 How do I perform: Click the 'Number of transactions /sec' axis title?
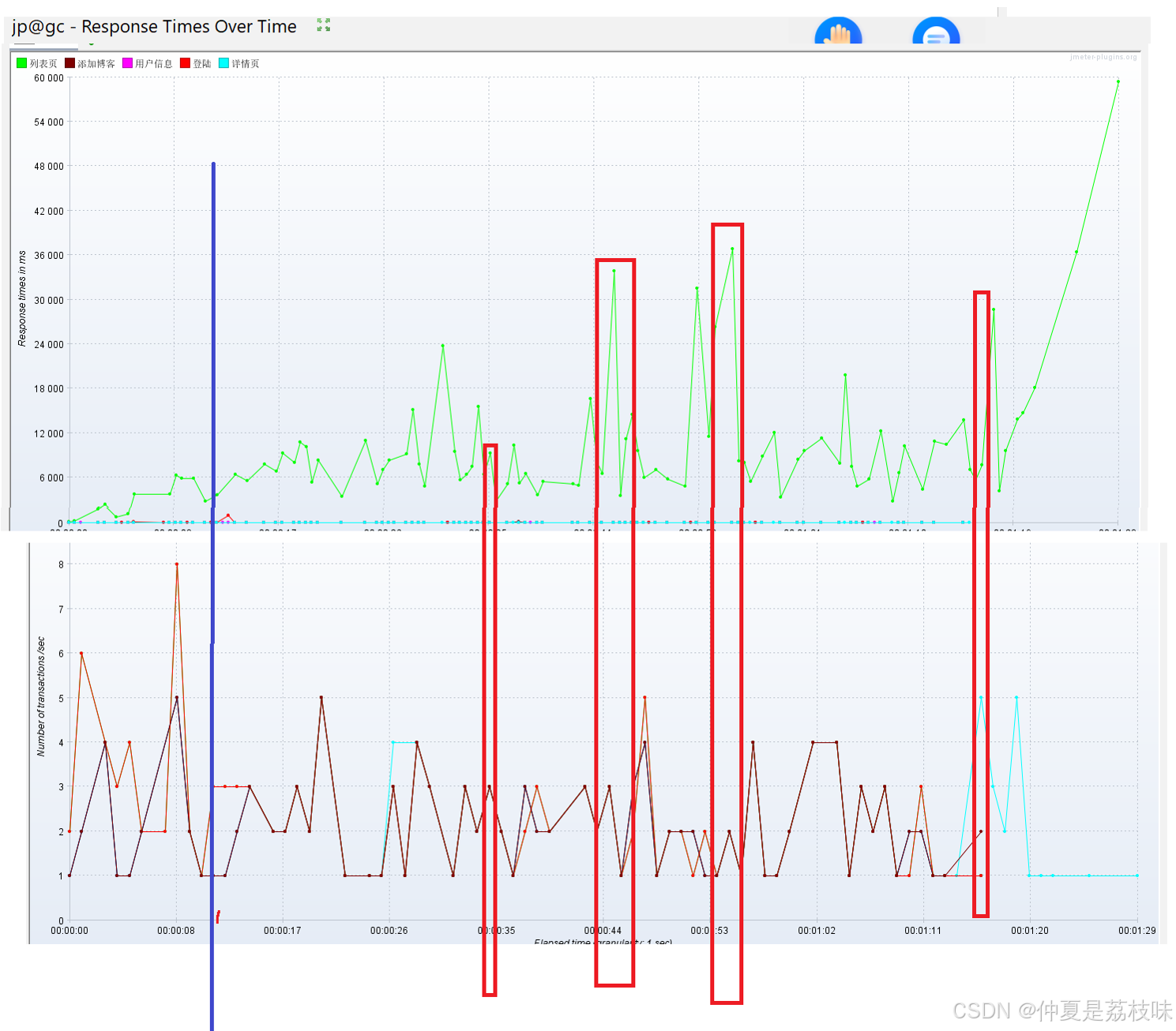tap(41, 696)
